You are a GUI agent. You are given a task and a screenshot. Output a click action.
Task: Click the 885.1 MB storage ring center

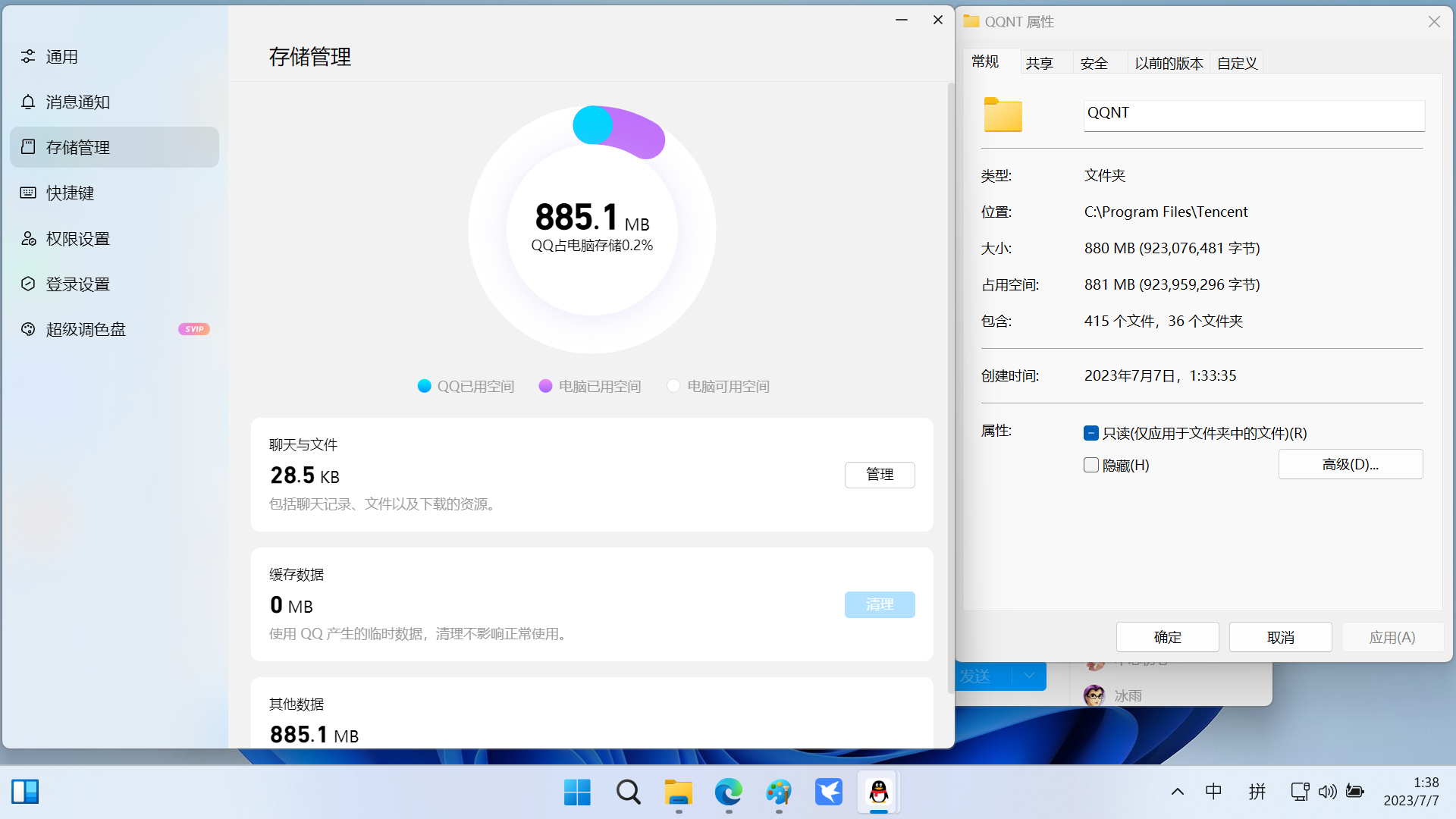pos(592,230)
